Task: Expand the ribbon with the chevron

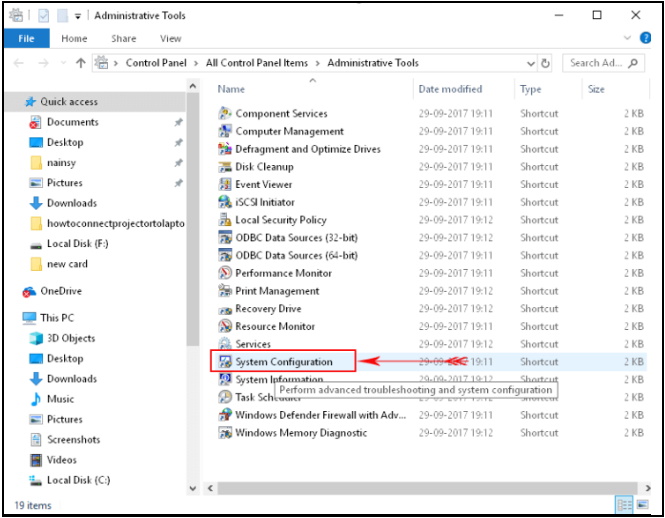Action: pos(627,38)
